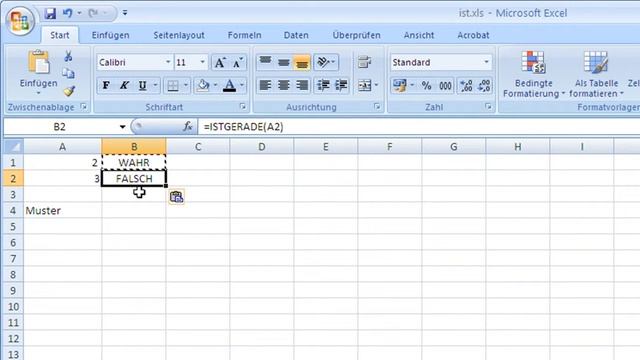Switch to the Acrobat tab
640x360 pixels.
(473, 35)
